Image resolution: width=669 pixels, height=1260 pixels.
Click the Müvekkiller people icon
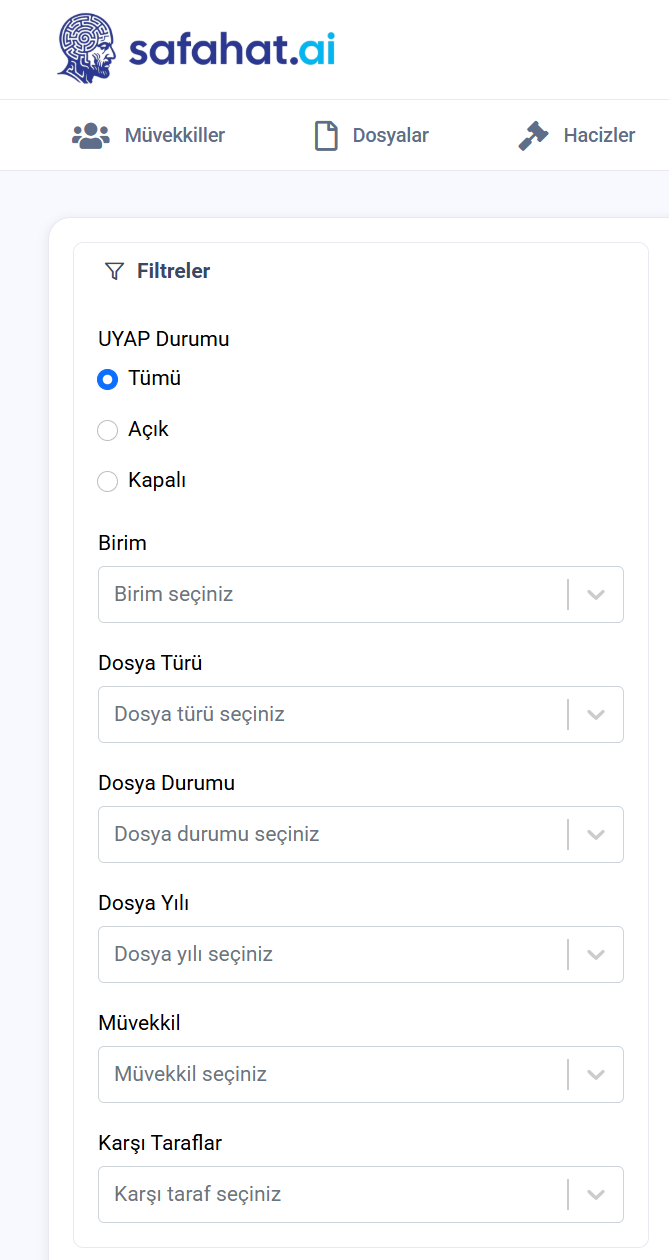pyautogui.click(x=91, y=136)
